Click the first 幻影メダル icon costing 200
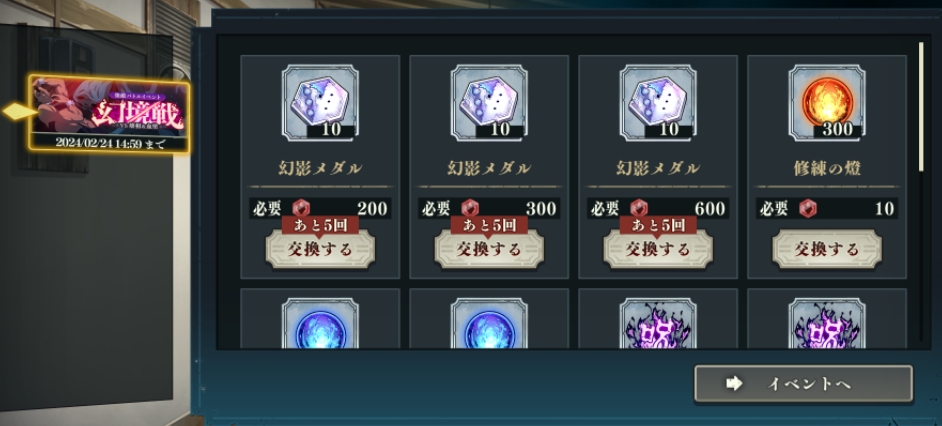The height and width of the screenshot is (426, 942). 320,104
